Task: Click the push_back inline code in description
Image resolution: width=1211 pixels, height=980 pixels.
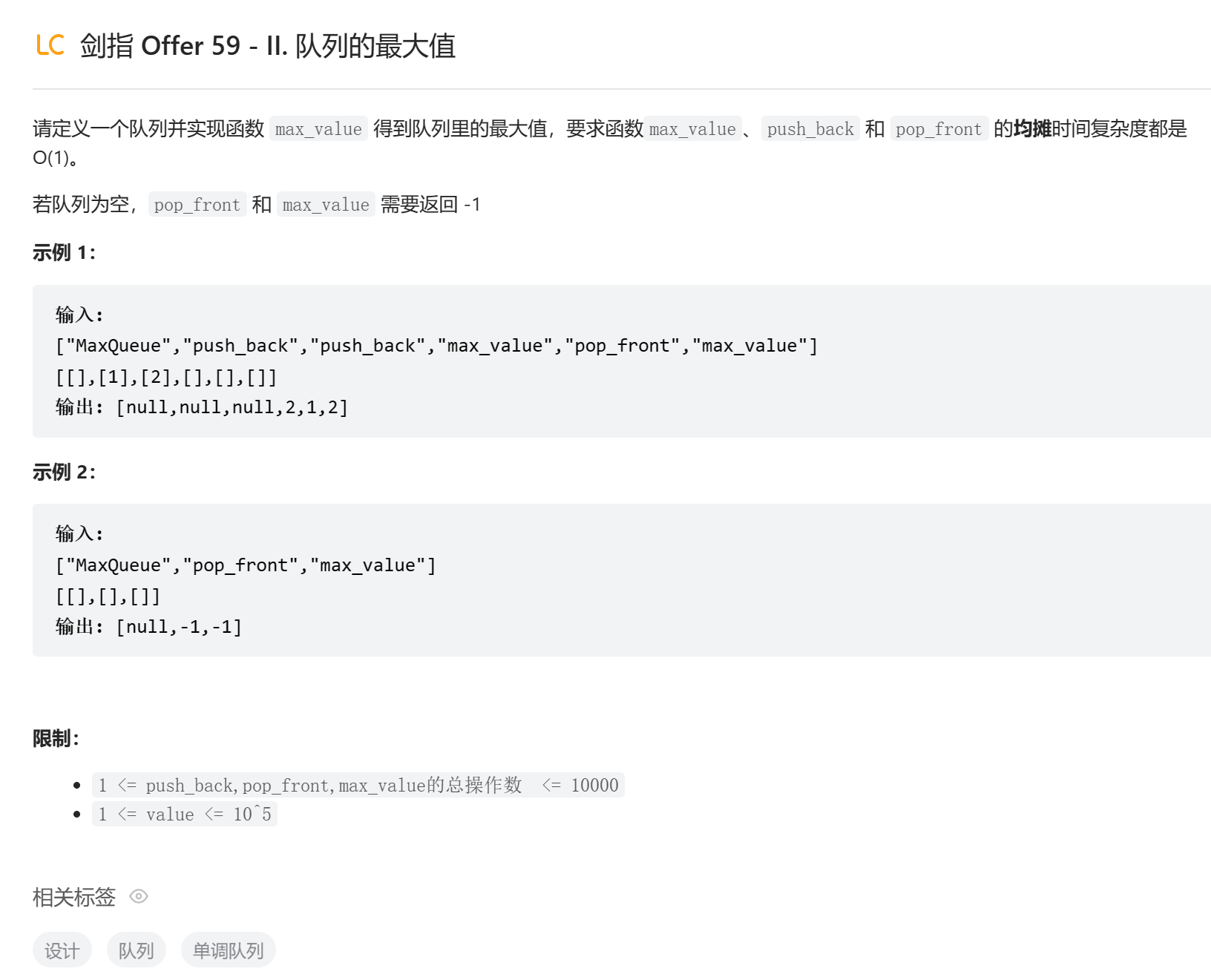Action: click(810, 129)
